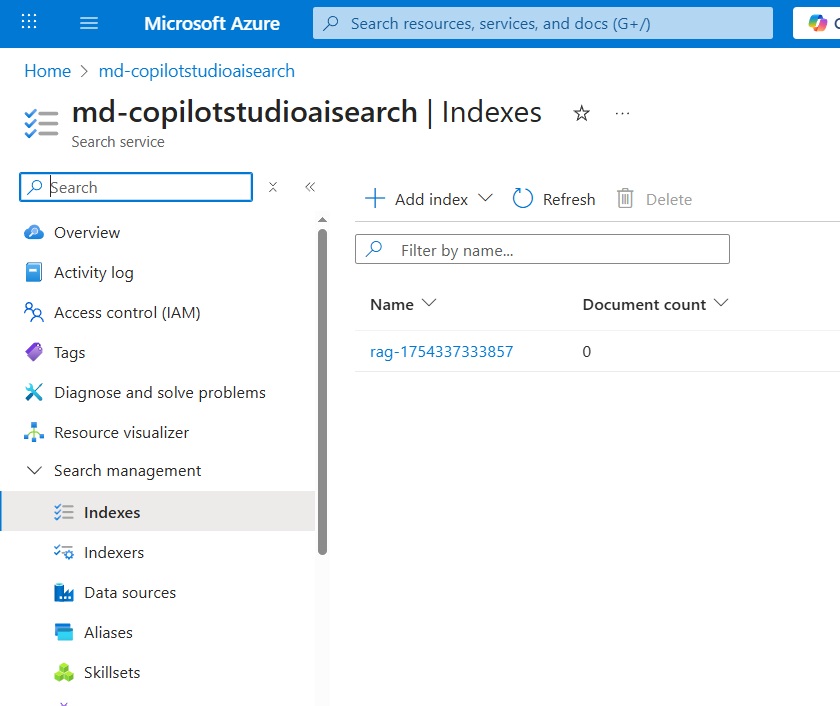Click the sidebar vertical scrollbar

(x=322, y=392)
